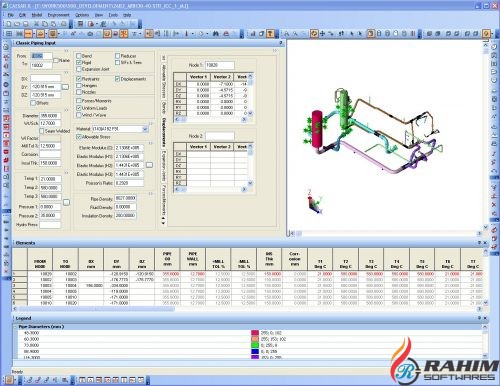Click the New file icon in toolbar

click(9, 24)
